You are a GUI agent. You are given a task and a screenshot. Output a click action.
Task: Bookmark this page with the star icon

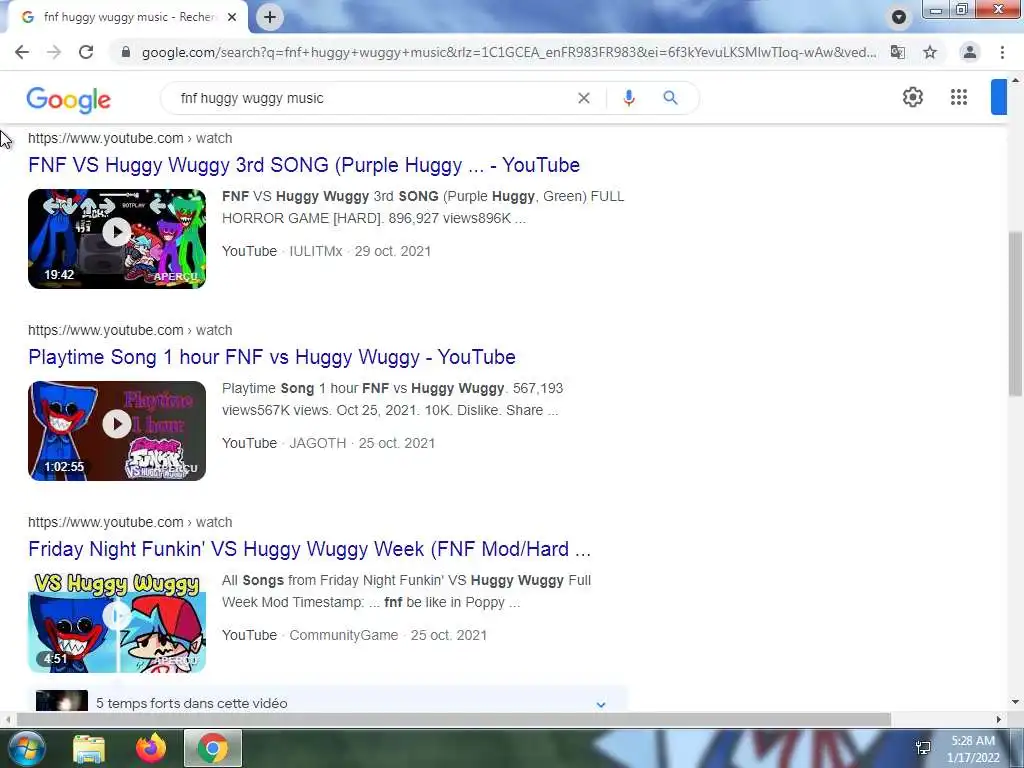coord(930,52)
